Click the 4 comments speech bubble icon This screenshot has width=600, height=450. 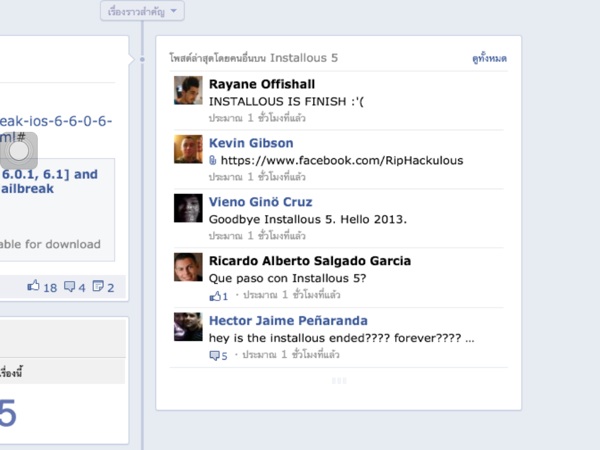click(69, 286)
